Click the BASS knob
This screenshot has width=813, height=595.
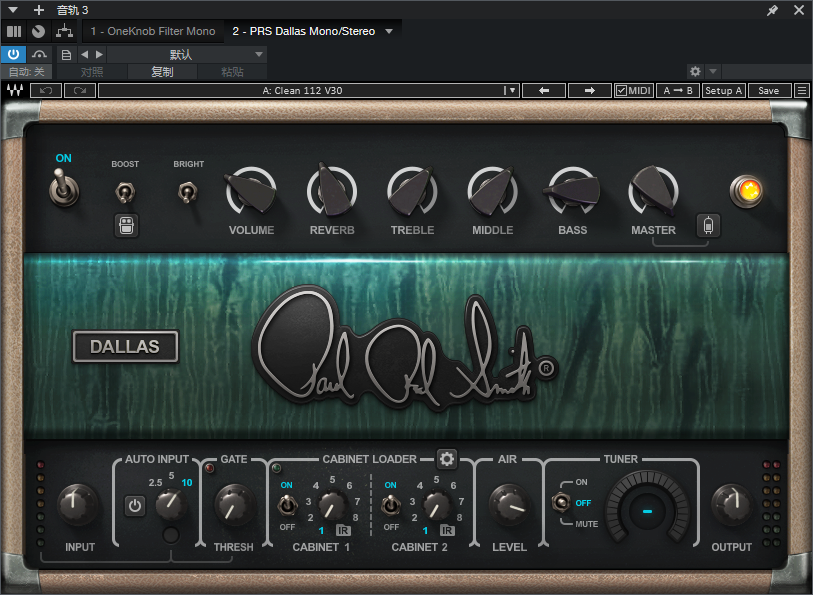pyautogui.click(x=572, y=191)
